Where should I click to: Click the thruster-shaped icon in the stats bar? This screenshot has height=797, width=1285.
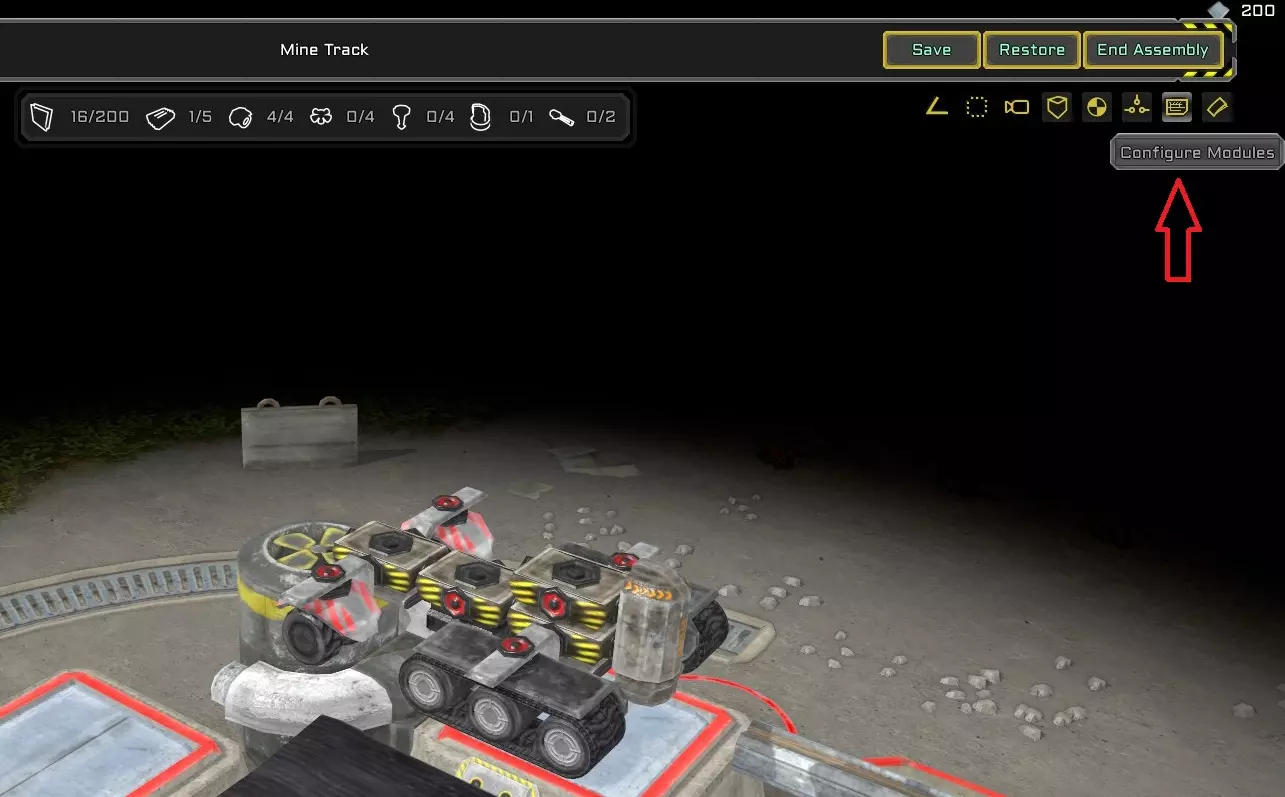pos(401,118)
